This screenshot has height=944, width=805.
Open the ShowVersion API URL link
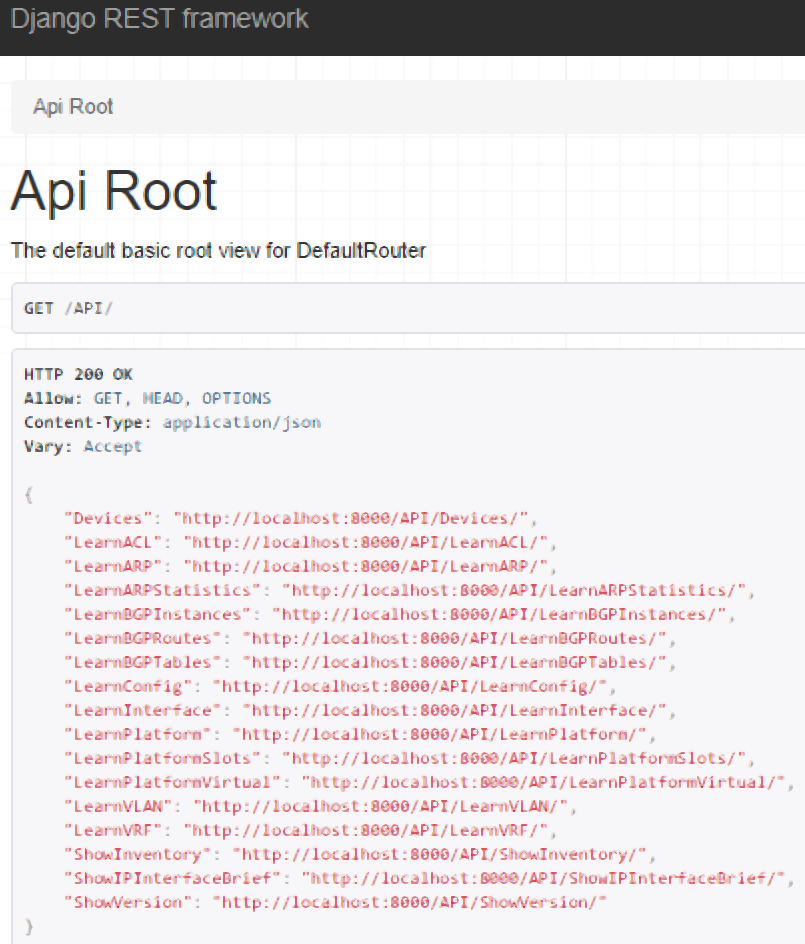409,902
